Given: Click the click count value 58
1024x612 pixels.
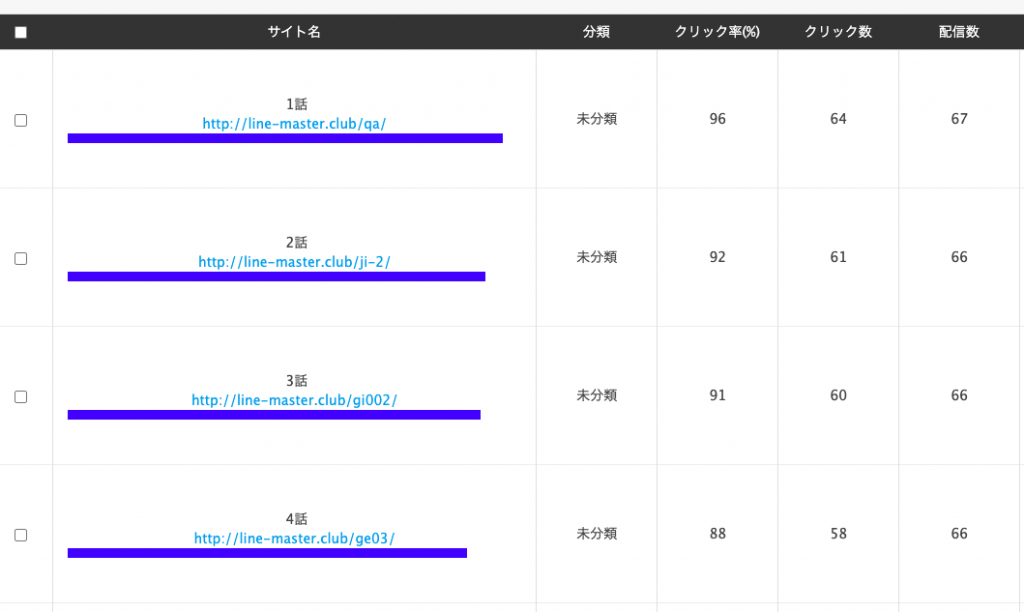Looking at the screenshot, I should coord(838,534).
